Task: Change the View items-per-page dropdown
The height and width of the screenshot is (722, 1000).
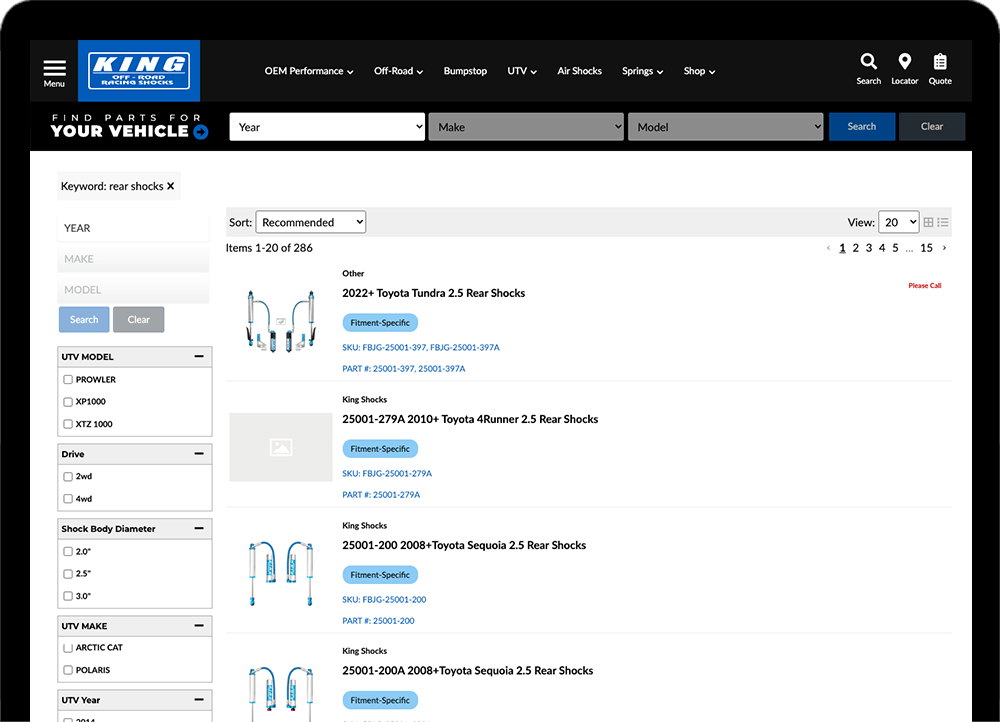Action: [x=898, y=222]
